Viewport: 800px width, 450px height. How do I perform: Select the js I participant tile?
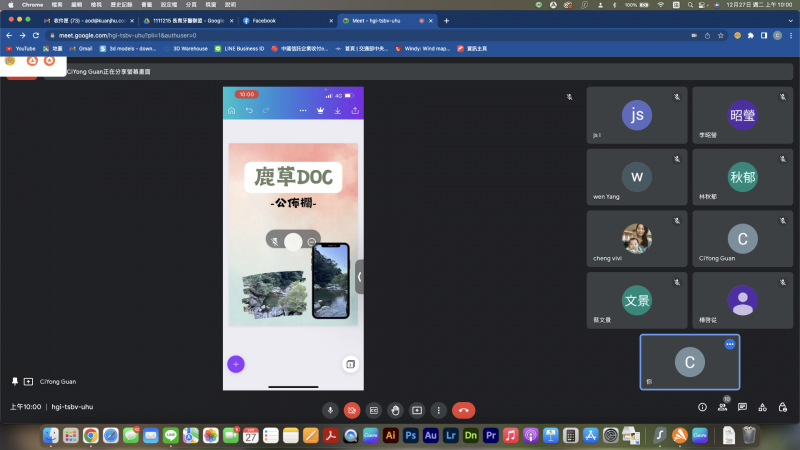tap(637, 115)
